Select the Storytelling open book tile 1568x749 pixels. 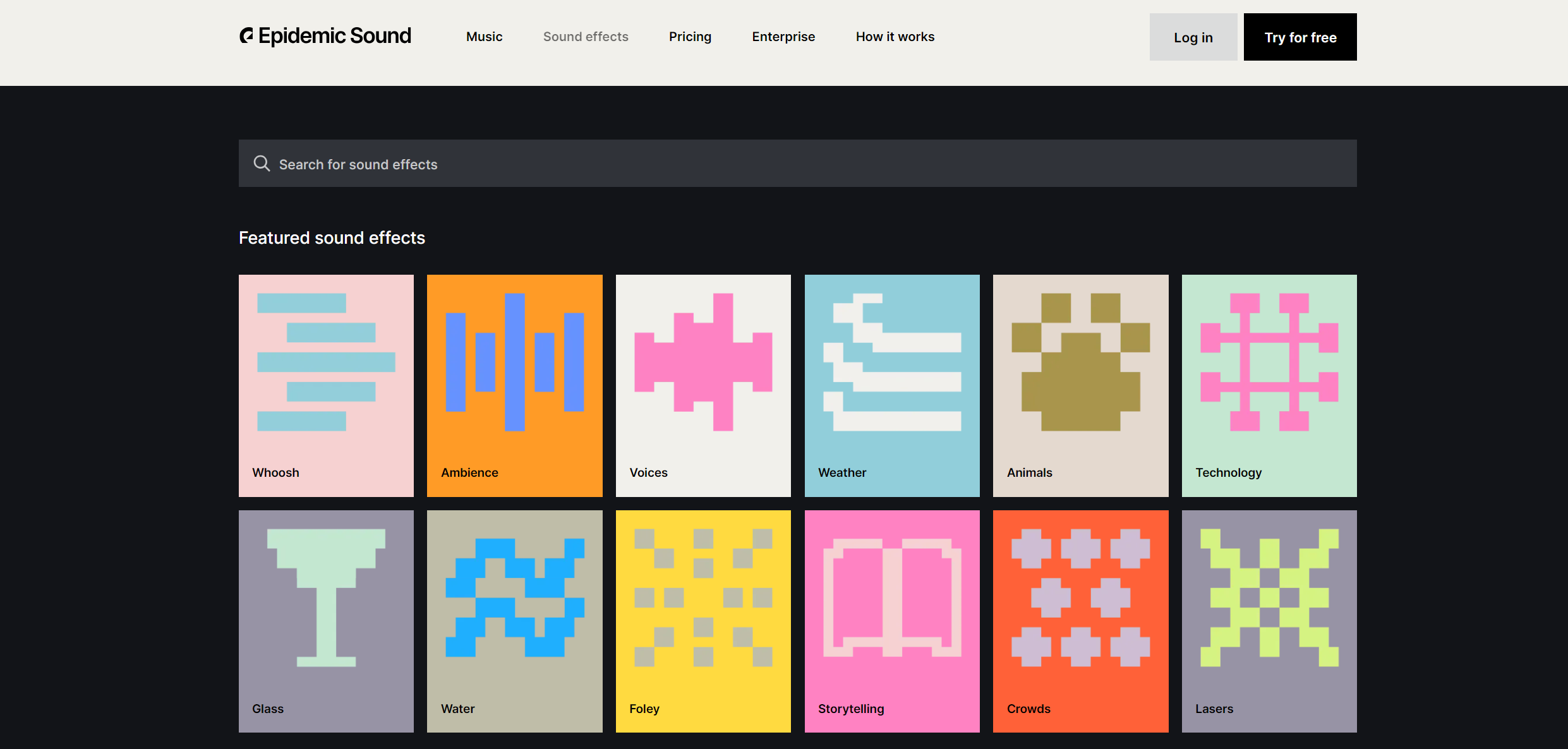891,621
